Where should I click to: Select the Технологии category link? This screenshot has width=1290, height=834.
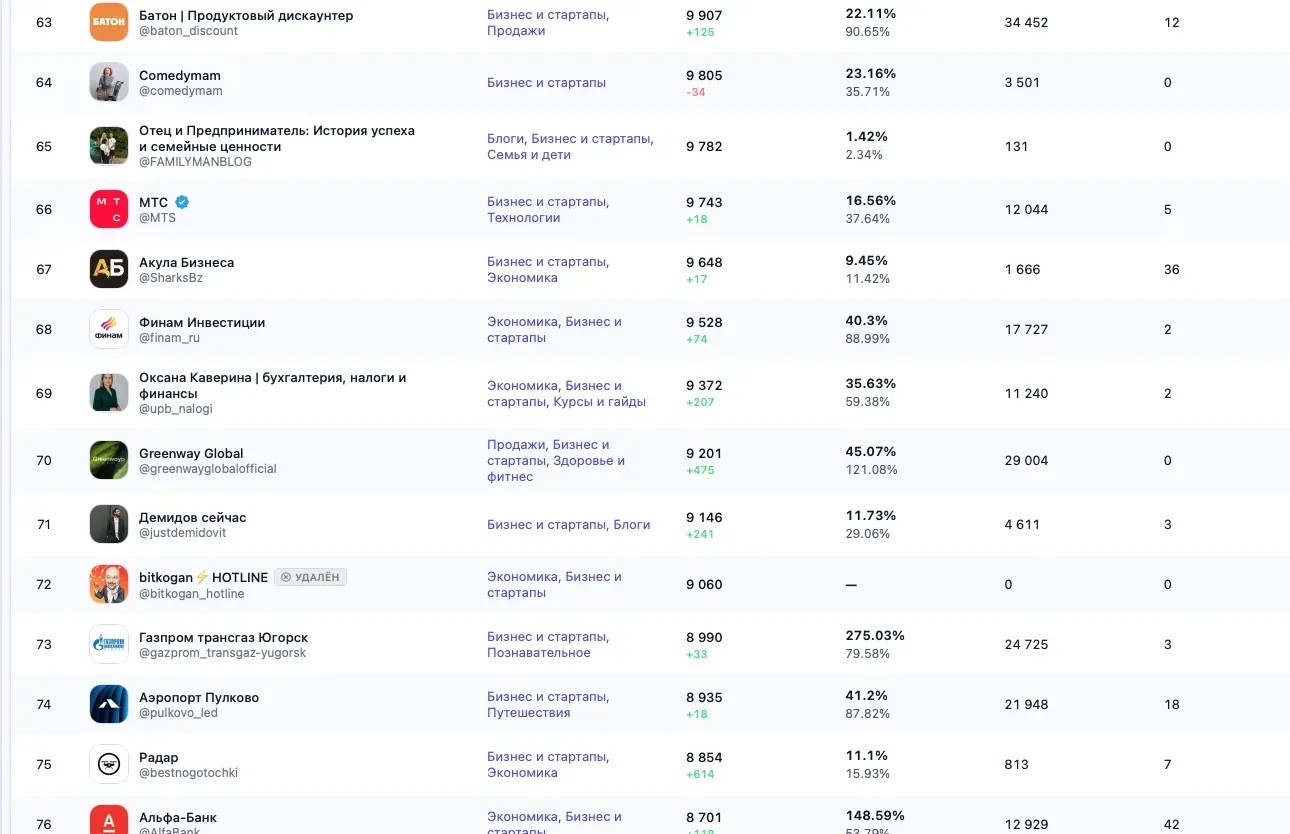point(523,218)
